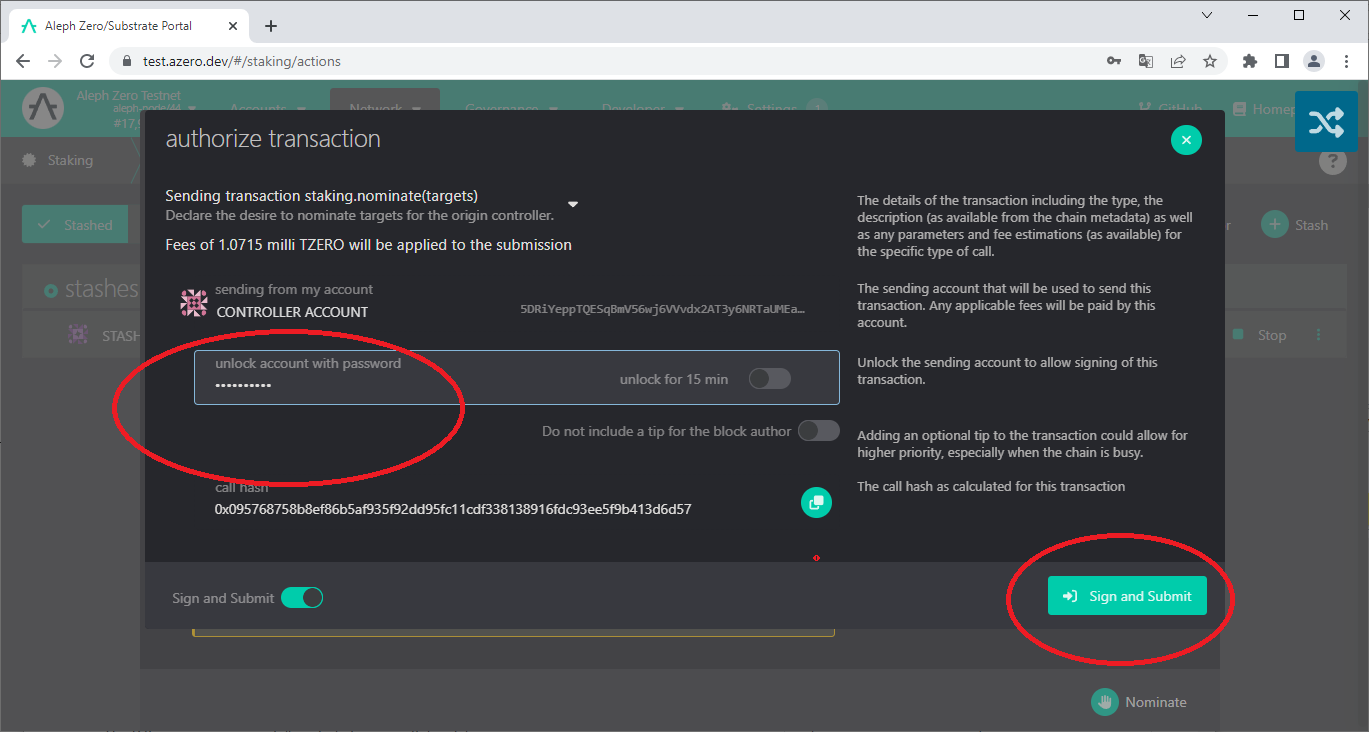The height and width of the screenshot is (732, 1369).
Task: Click the site lock icon
Action: point(126,61)
